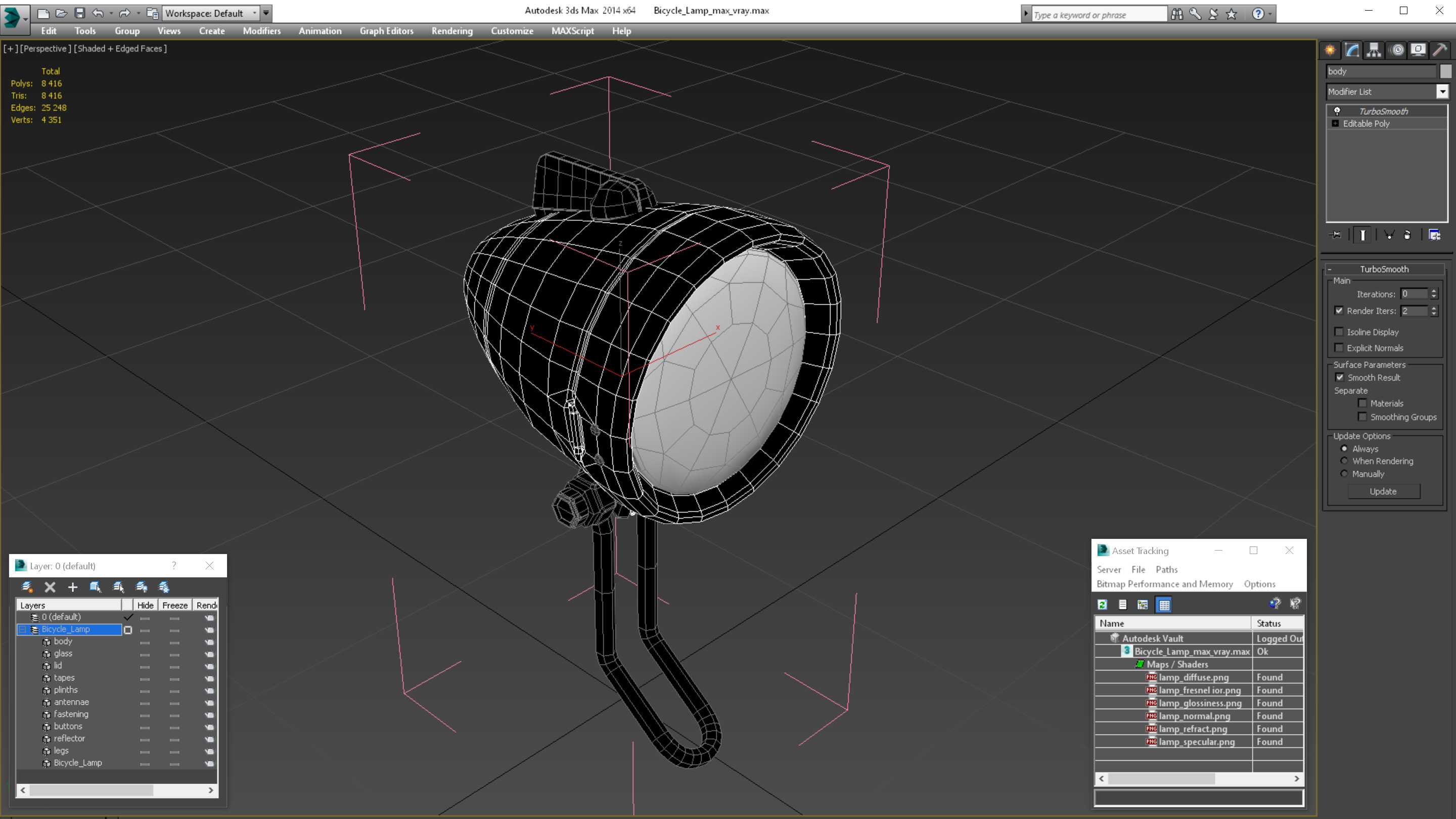This screenshot has width=1456, height=819.
Task: Toggle TurboSmooth lightbulb in modifier stack
Action: [x=1337, y=111]
